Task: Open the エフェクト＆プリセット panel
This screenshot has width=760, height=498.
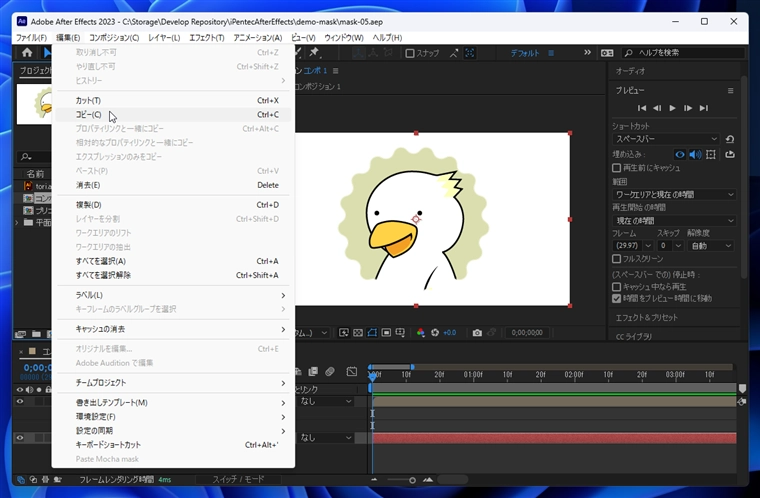Action: (647, 318)
